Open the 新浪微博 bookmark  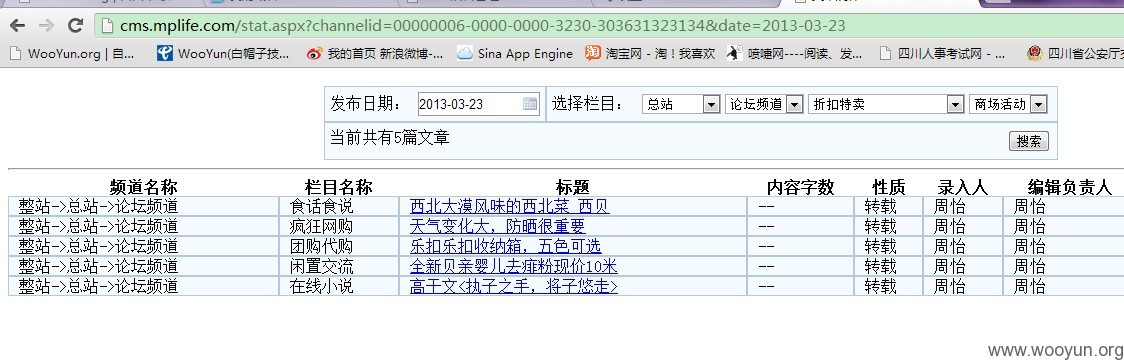374,53
